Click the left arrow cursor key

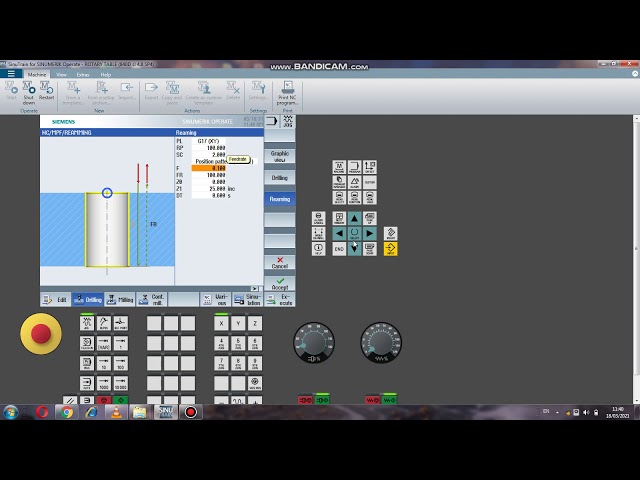point(339,233)
